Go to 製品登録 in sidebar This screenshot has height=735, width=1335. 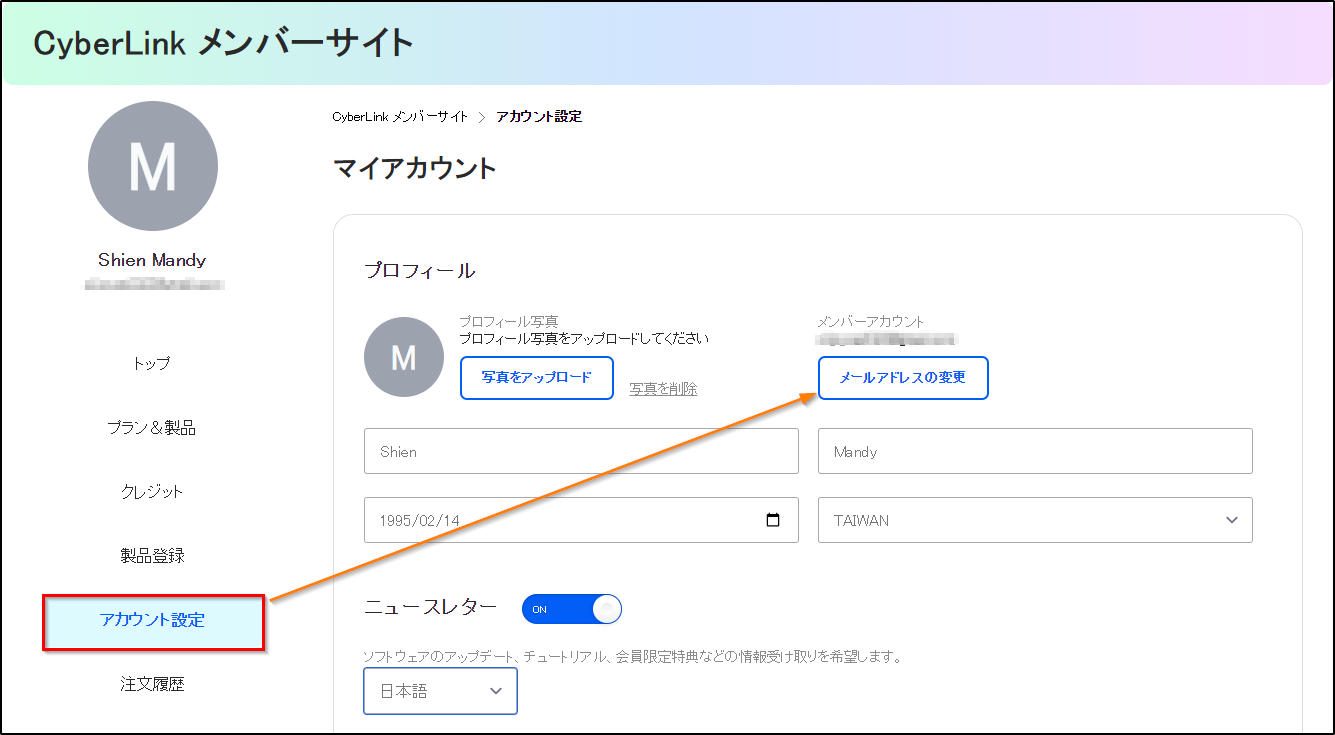152,556
